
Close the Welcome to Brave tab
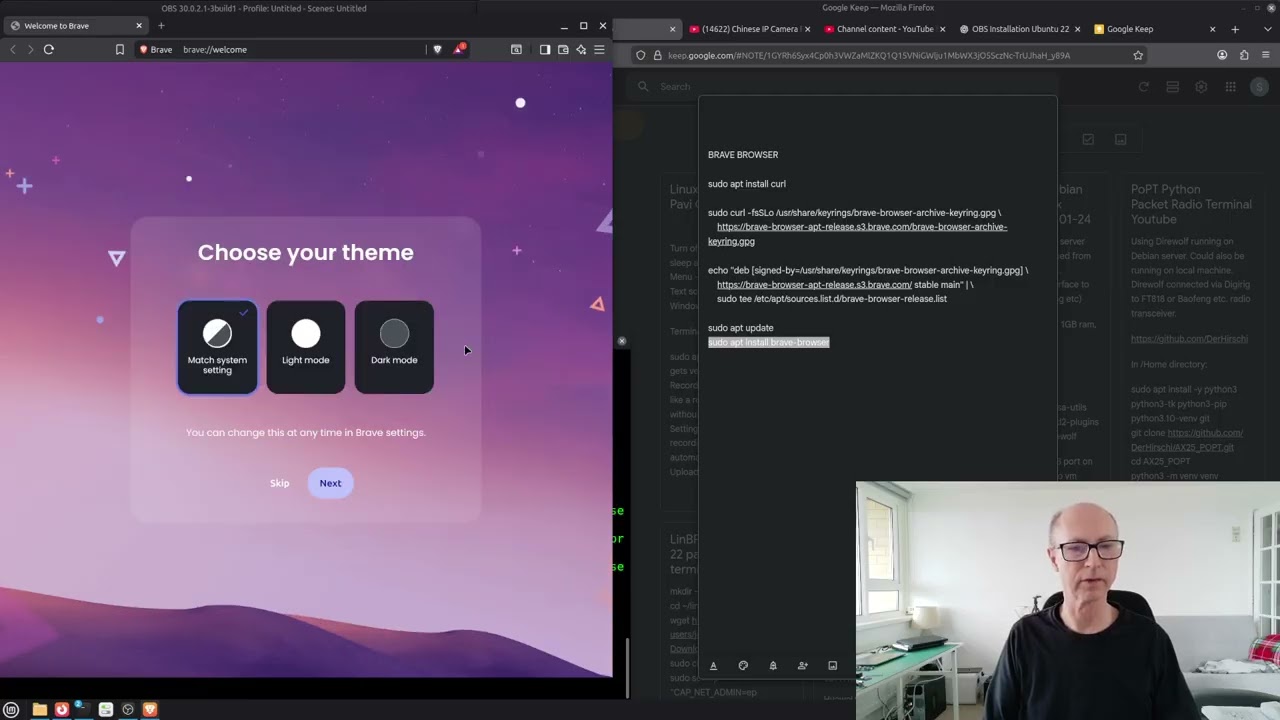point(139,26)
